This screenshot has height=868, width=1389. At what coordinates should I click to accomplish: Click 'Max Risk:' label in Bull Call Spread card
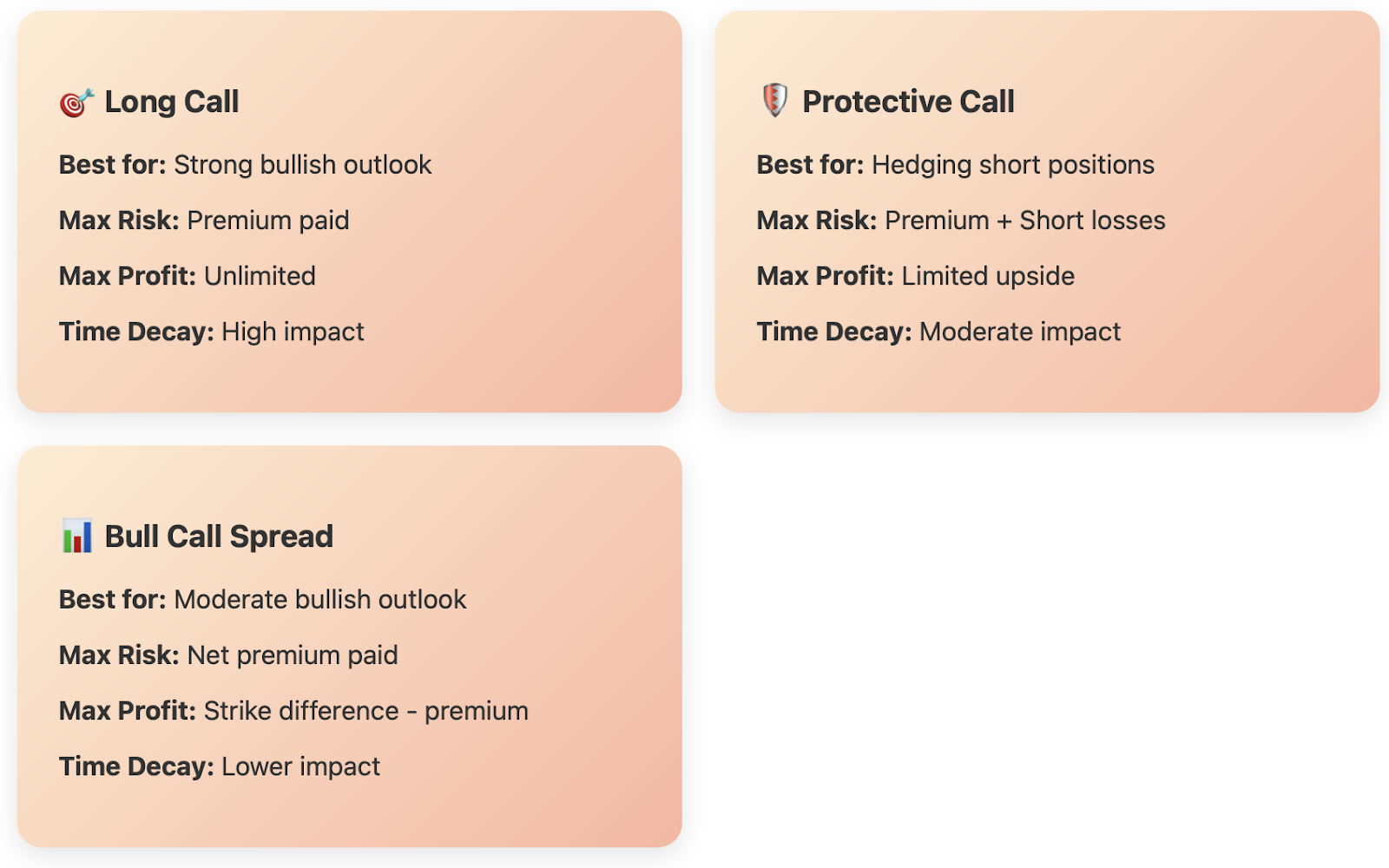point(119,655)
